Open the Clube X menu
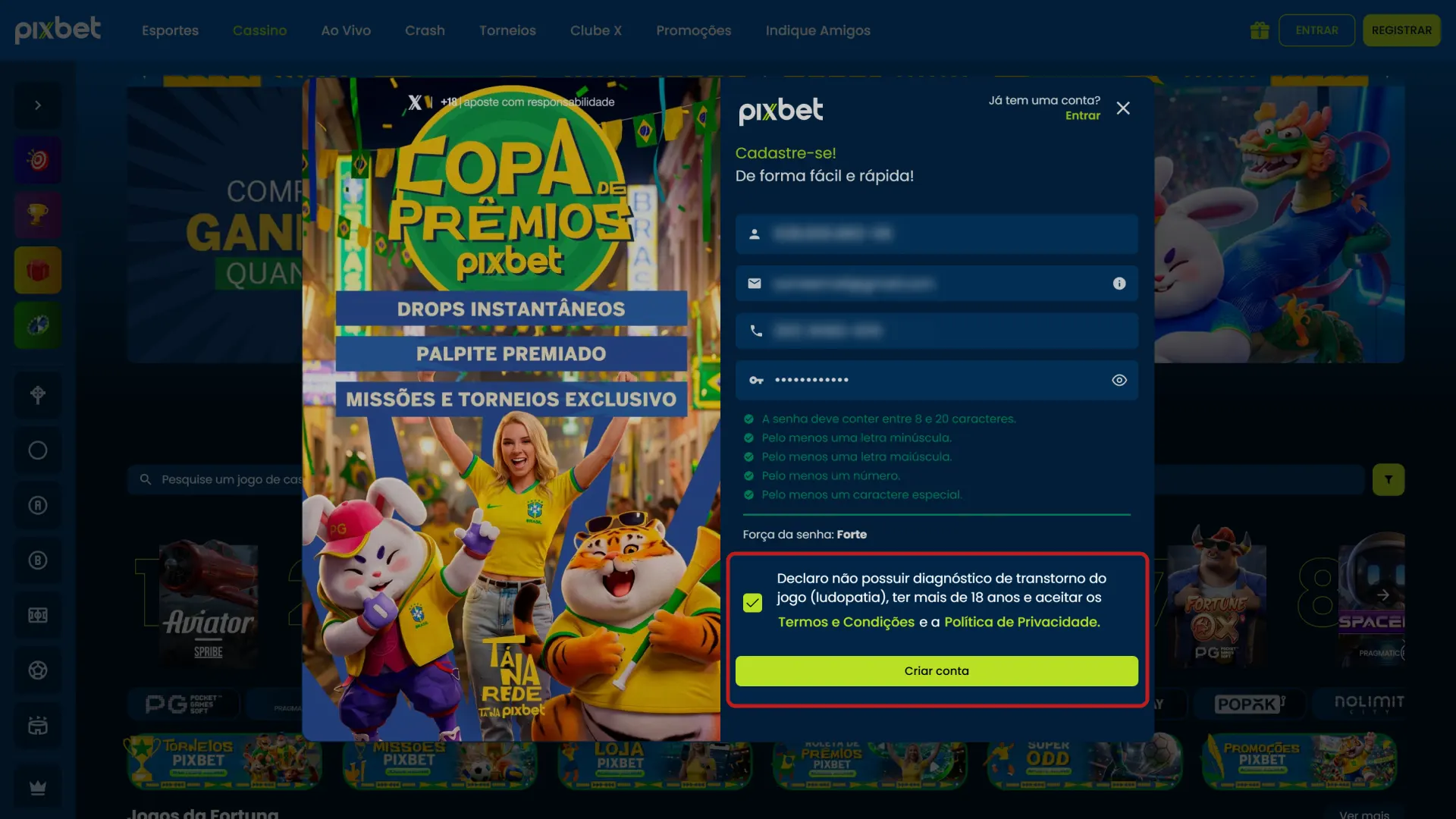This screenshot has height=819, width=1456. [x=596, y=30]
